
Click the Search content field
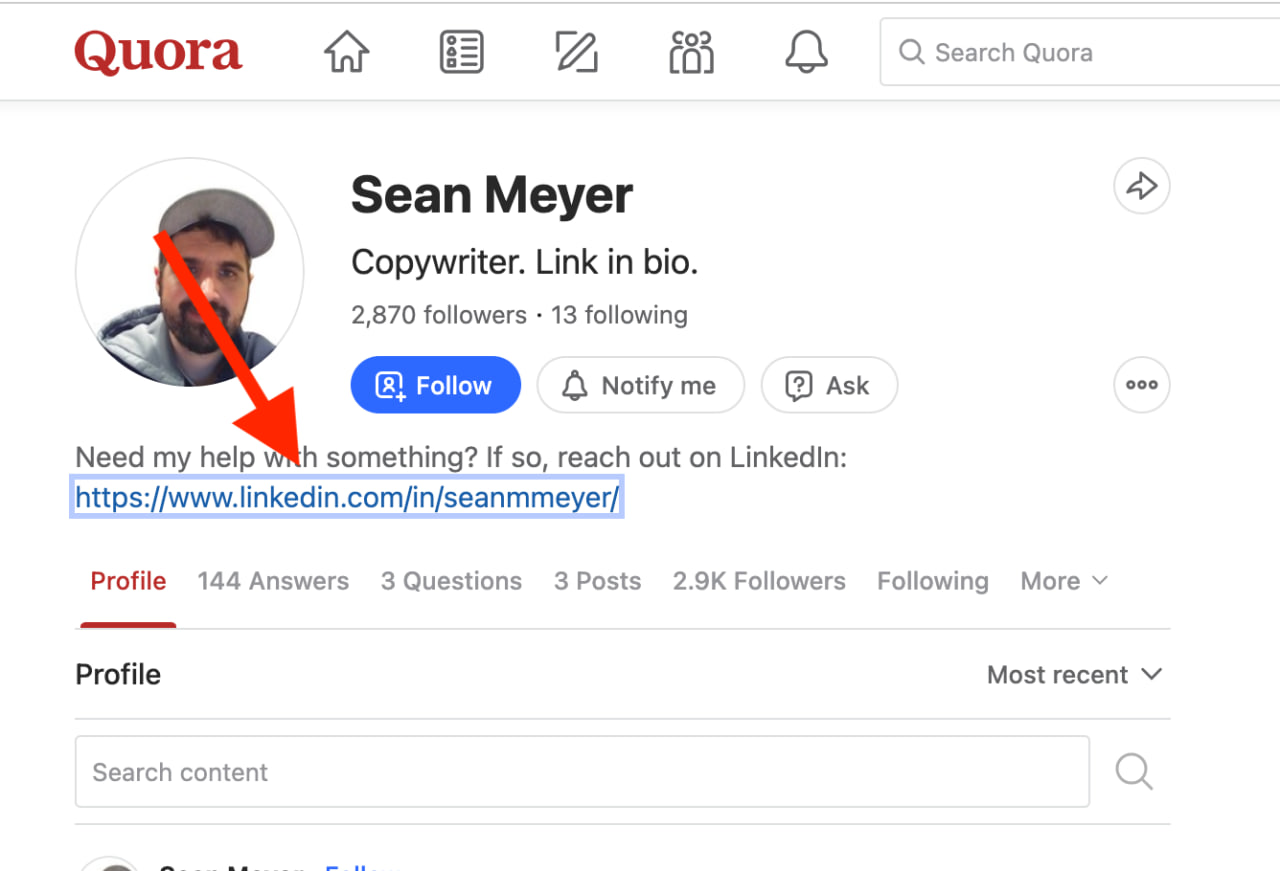point(582,772)
